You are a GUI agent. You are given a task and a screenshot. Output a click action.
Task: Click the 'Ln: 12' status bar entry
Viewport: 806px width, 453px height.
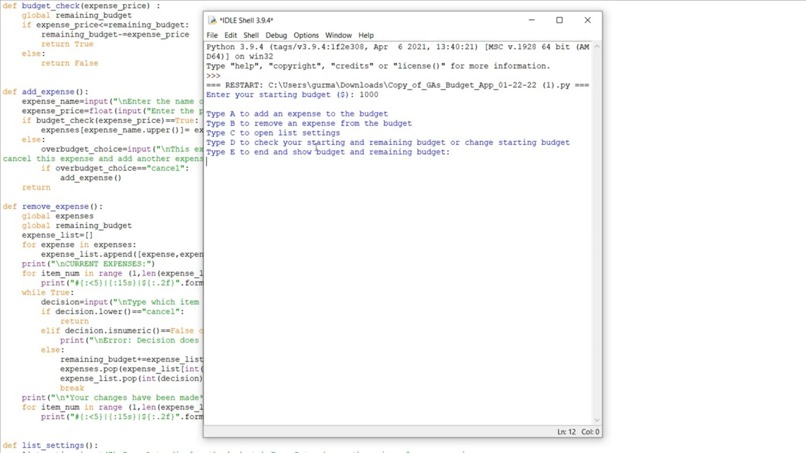566,432
